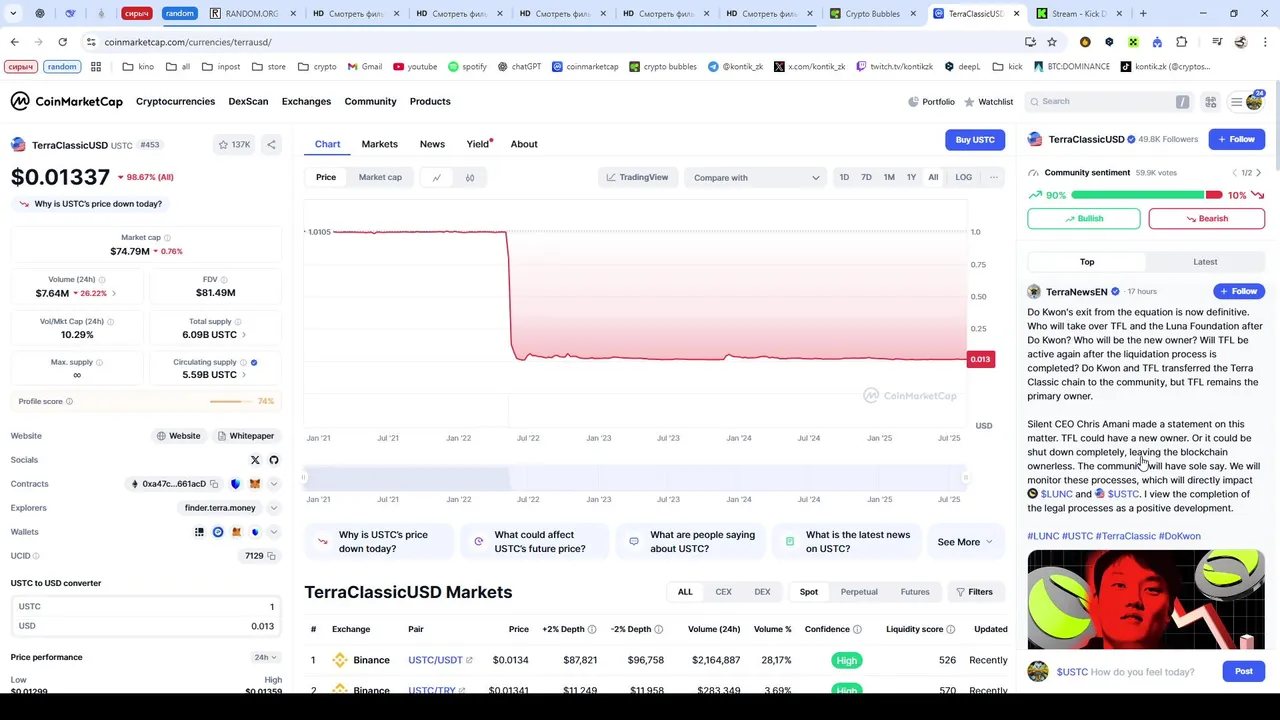The height and width of the screenshot is (720, 1280).
Task: Show info for Market cap
Action: (167, 238)
